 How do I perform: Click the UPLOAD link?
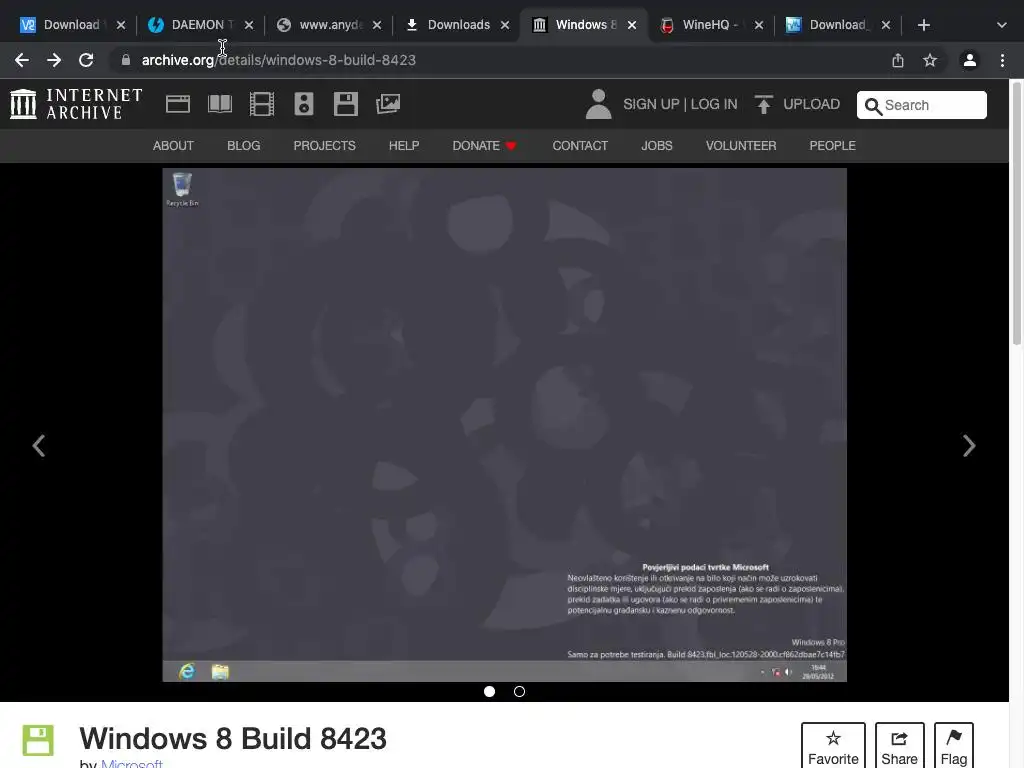811,104
